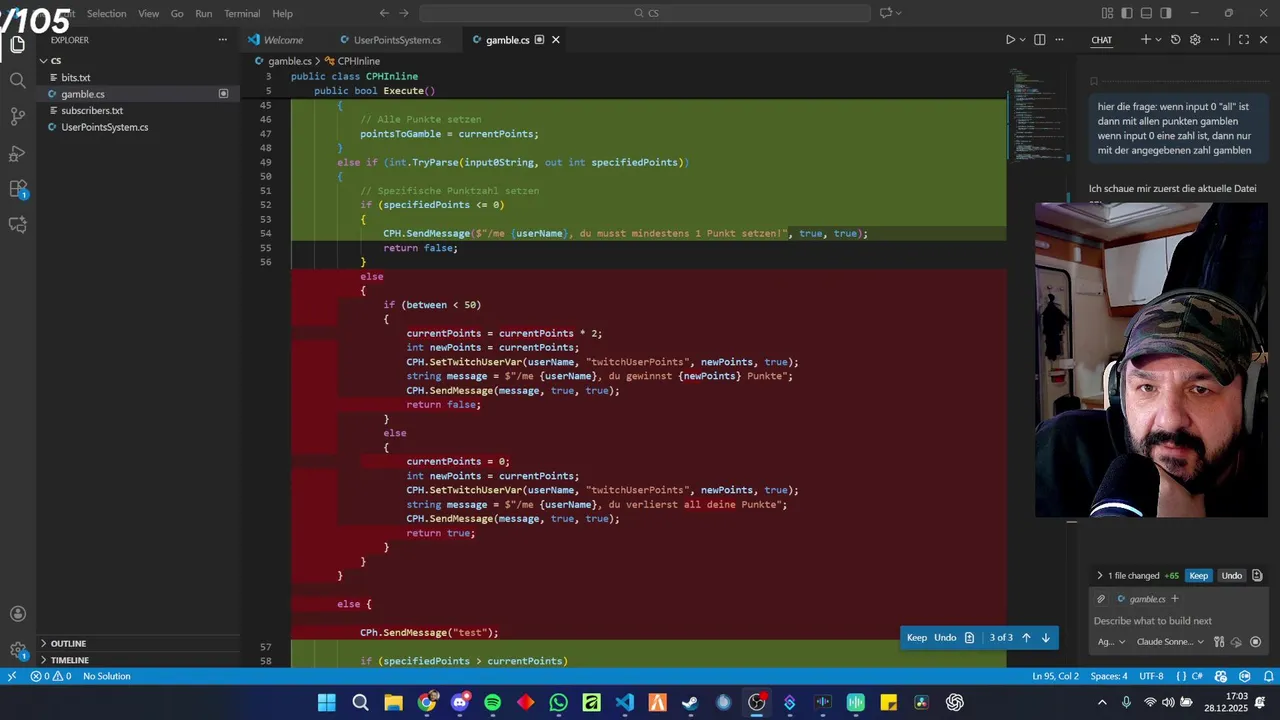Click Undo in the floating diff toolbar
1280x720 pixels.
pyautogui.click(x=945, y=638)
